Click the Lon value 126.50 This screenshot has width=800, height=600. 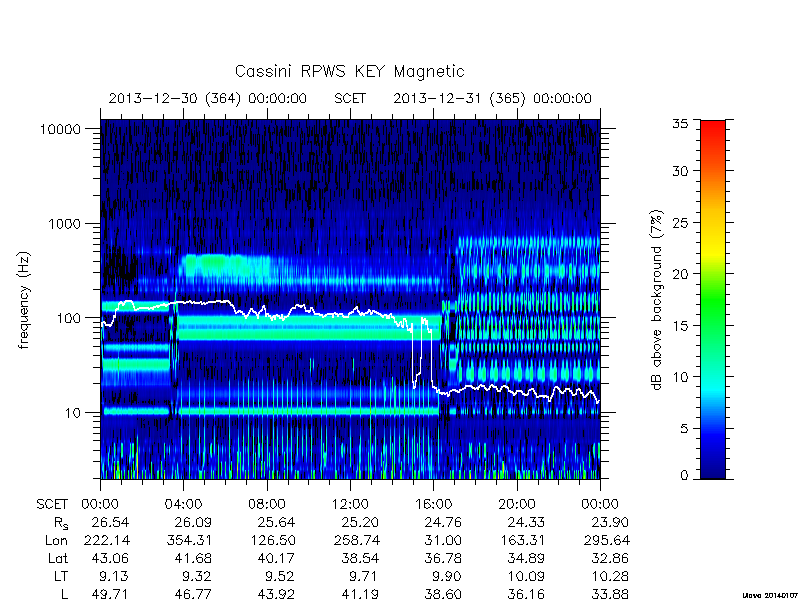[272, 540]
